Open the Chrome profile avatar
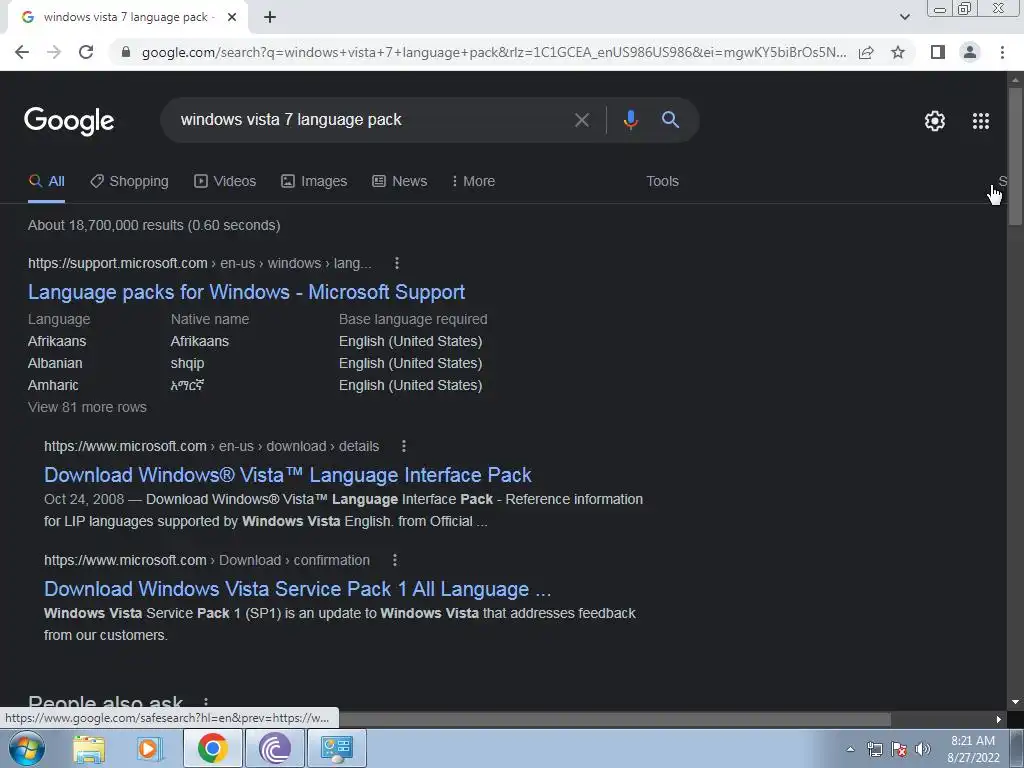 [970, 52]
